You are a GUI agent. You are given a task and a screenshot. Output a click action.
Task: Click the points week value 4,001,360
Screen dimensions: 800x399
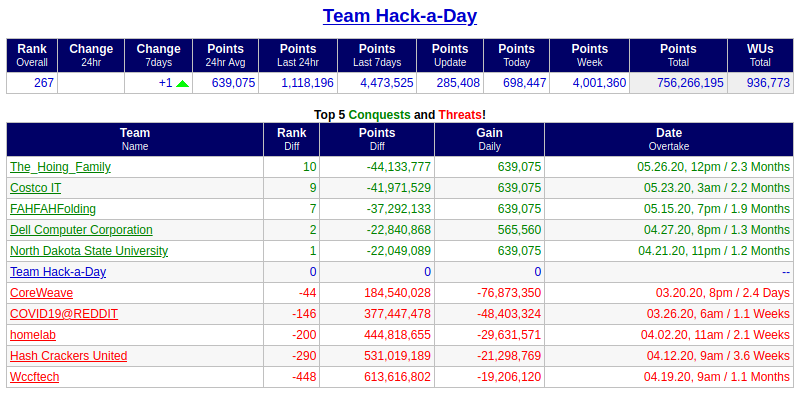click(x=599, y=83)
